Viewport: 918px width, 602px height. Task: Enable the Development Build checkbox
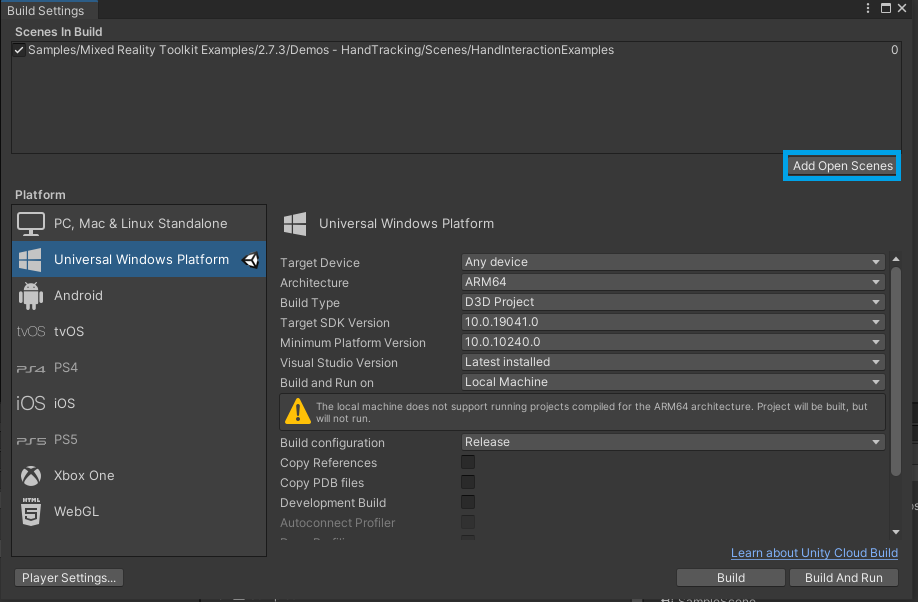coord(468,502)
